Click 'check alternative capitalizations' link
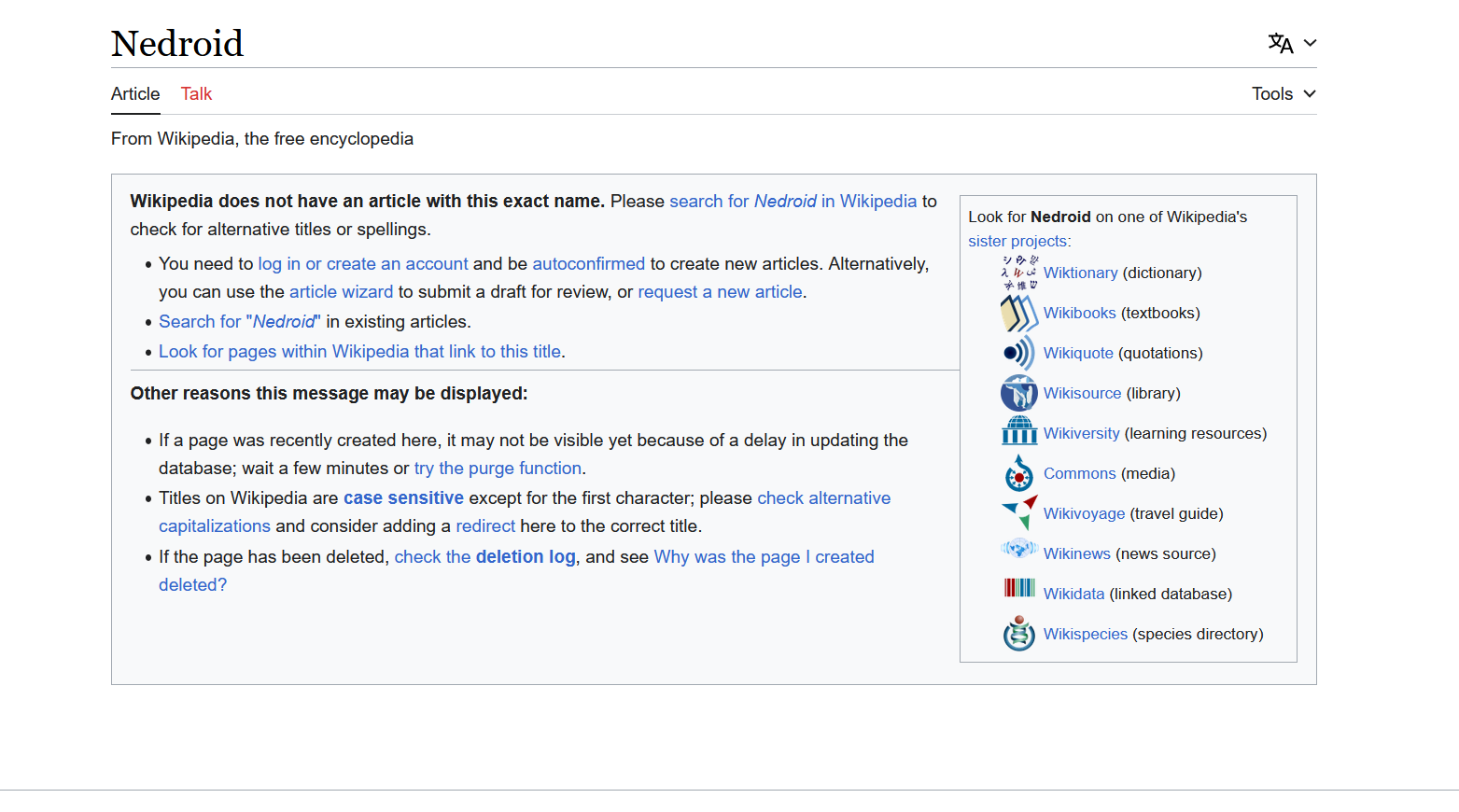The height and width of the screenshot is (812, 1459). (x=823, y=497)
